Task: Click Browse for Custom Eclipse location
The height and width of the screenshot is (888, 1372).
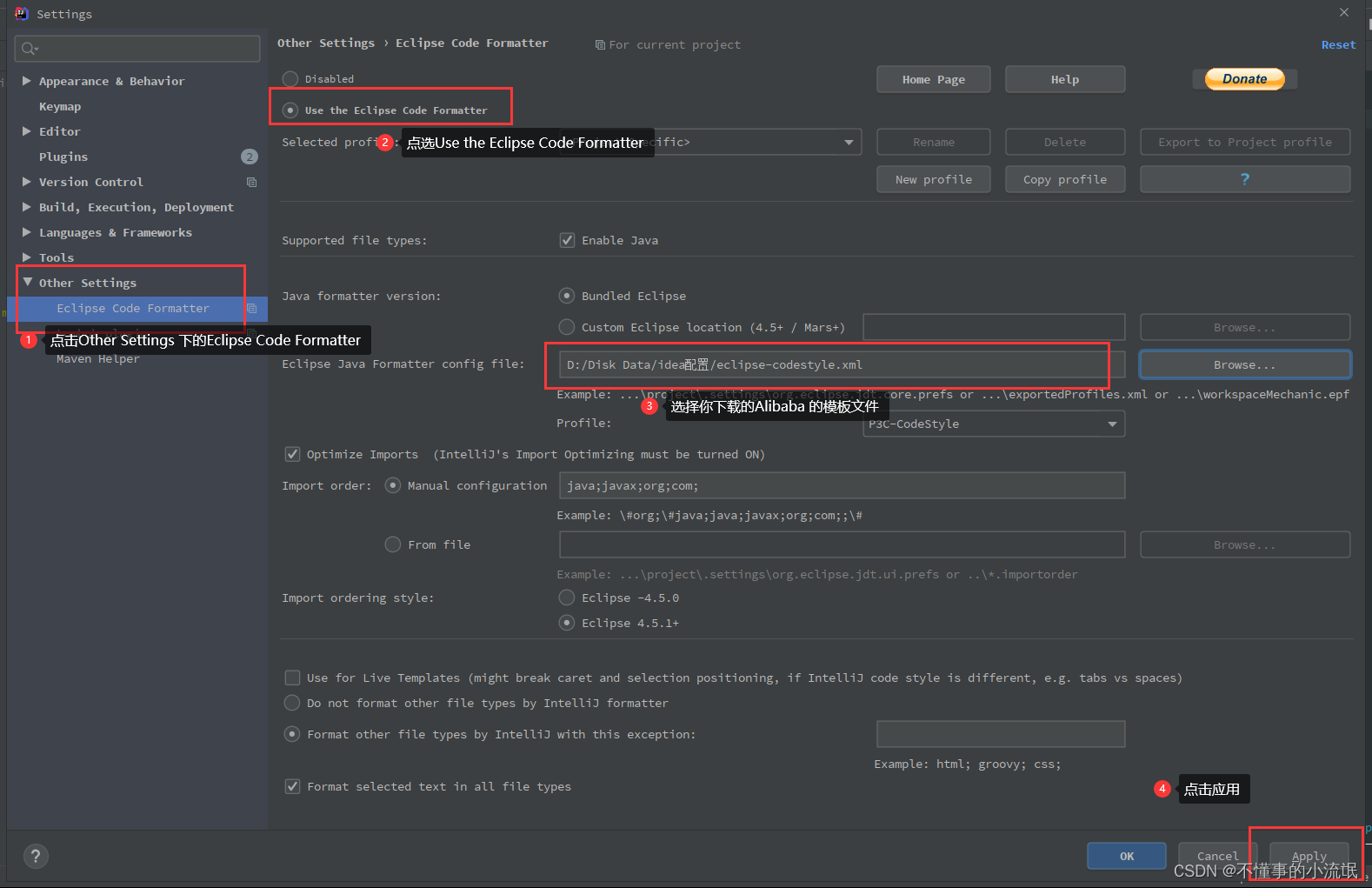Action: tap(1244, 327)
